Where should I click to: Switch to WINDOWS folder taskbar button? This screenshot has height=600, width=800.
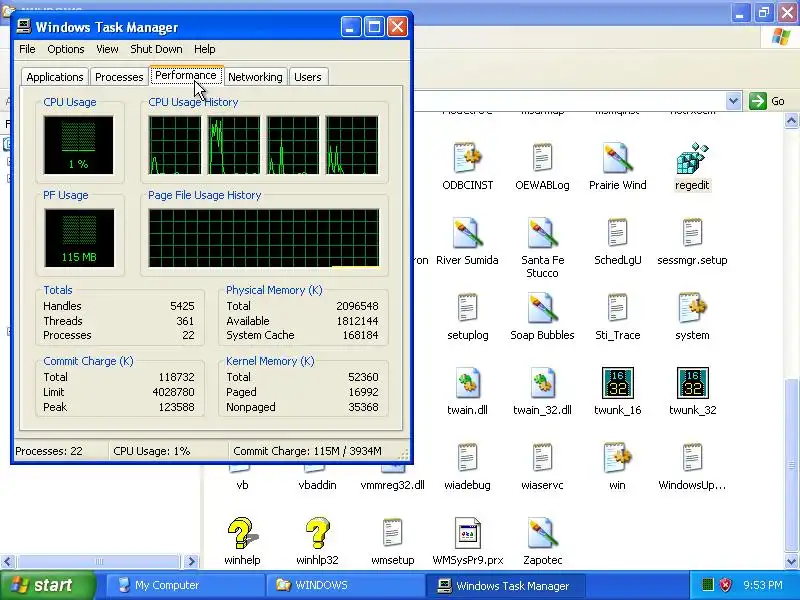[x=345, y=585]
